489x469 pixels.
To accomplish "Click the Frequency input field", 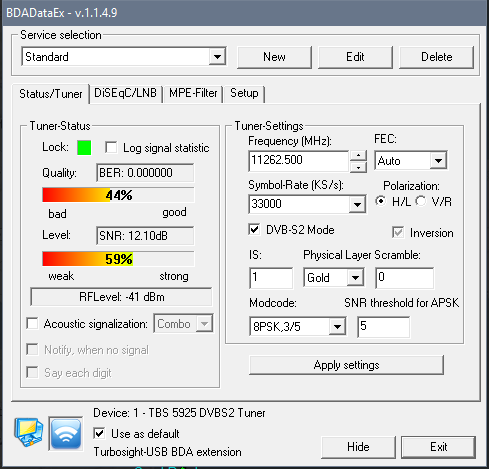I will (x=299, y=161).
